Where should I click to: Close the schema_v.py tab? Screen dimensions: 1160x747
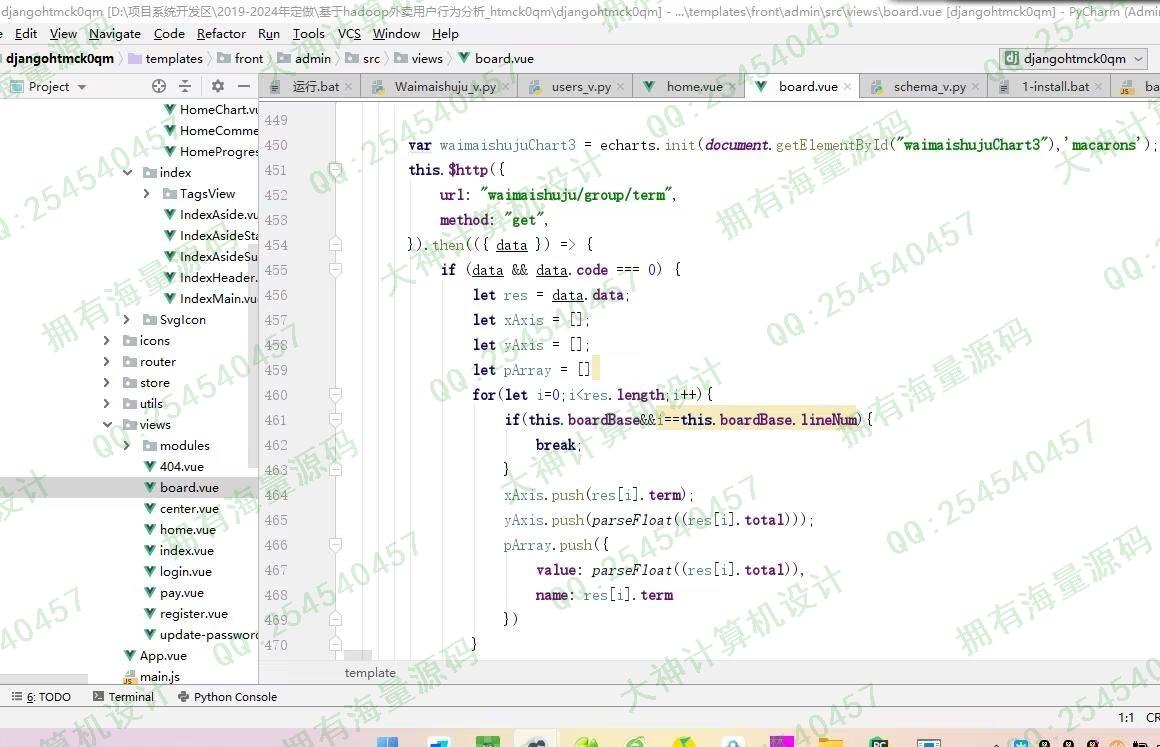coord(976,87)
